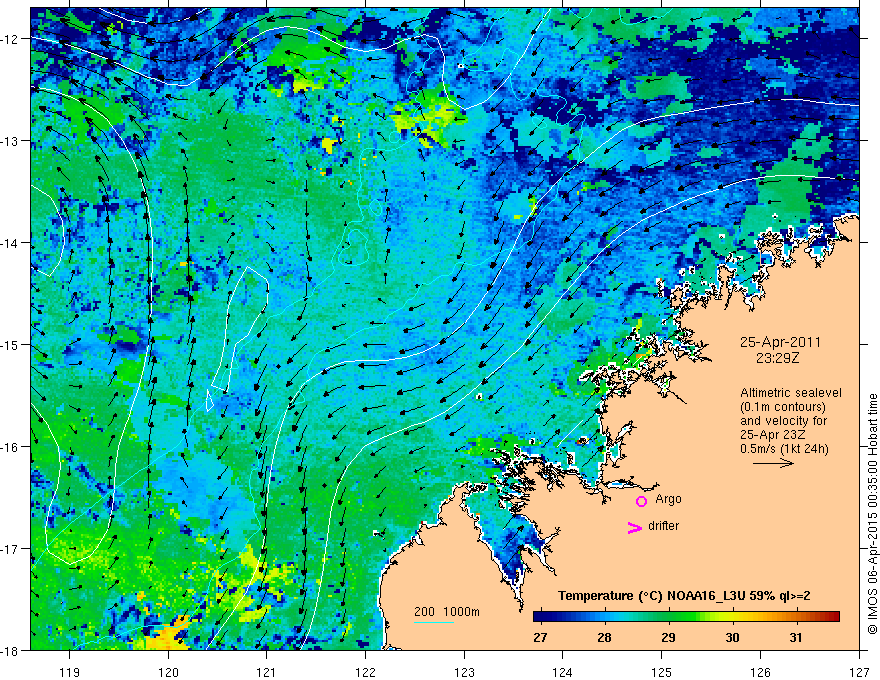The width and height of the screenshot is (880, 680).
Task: Click the '25-Apr 23Z' legend line
Action: 773,435
